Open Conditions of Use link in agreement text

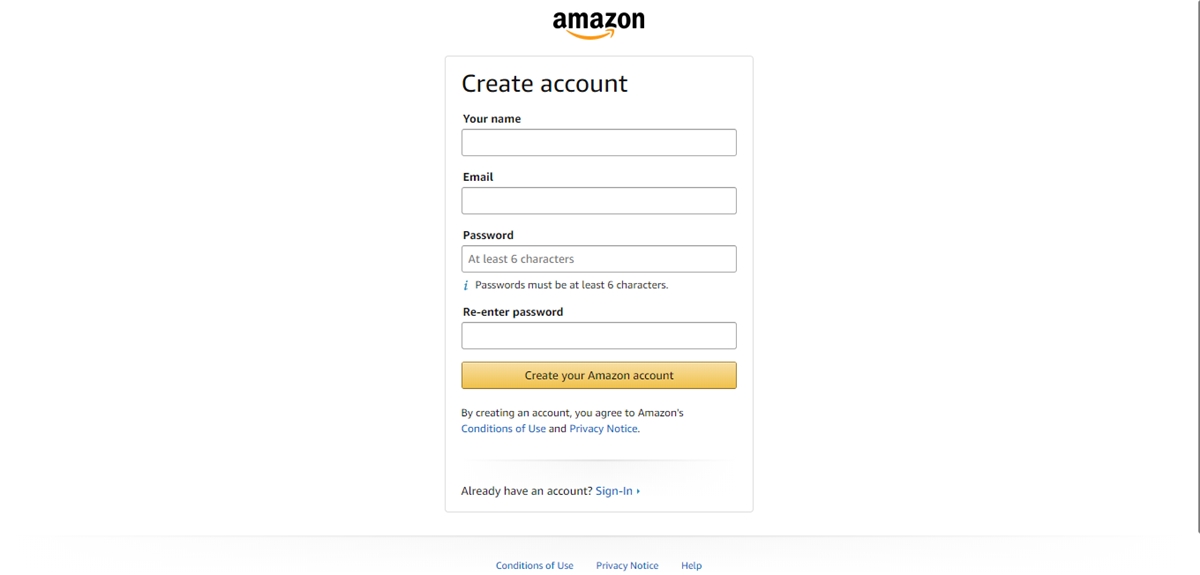point(503,429)
